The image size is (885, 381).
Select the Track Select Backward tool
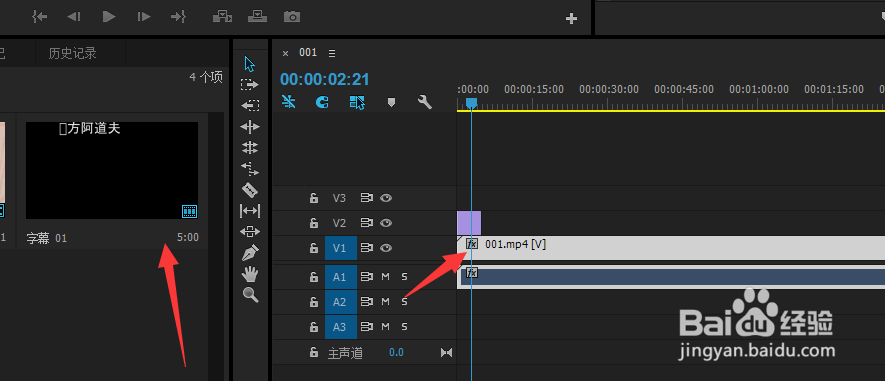point(249,106)
